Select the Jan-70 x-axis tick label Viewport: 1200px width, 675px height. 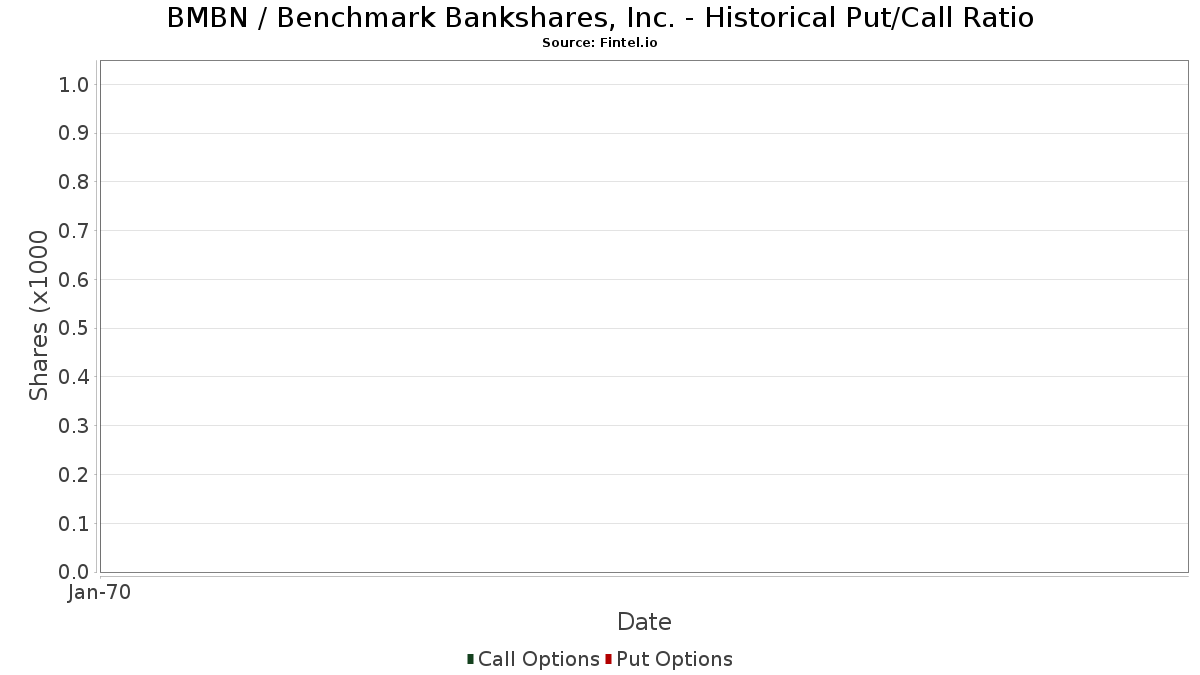point(100,593)
